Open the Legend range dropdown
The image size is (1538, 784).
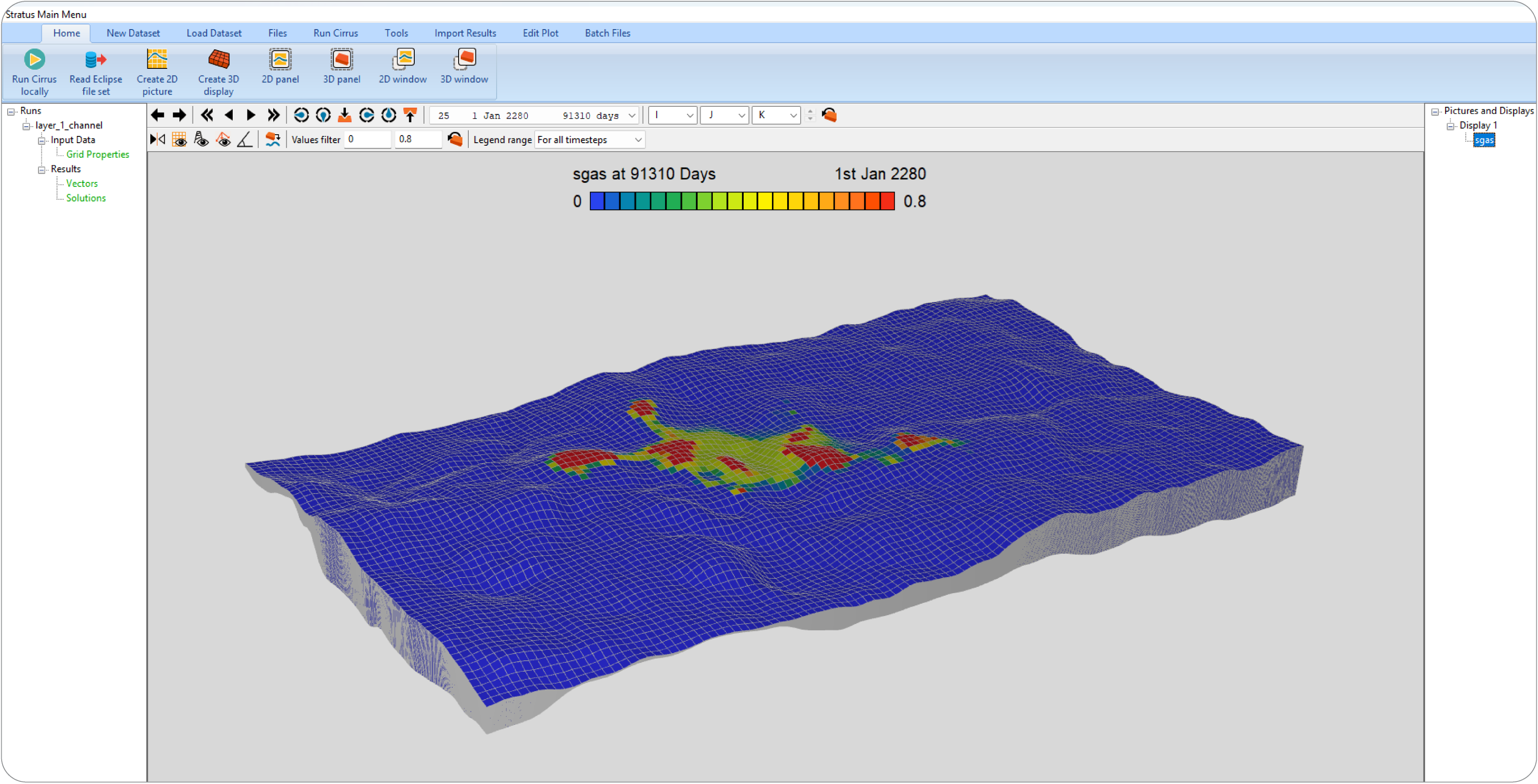(638, 140)
